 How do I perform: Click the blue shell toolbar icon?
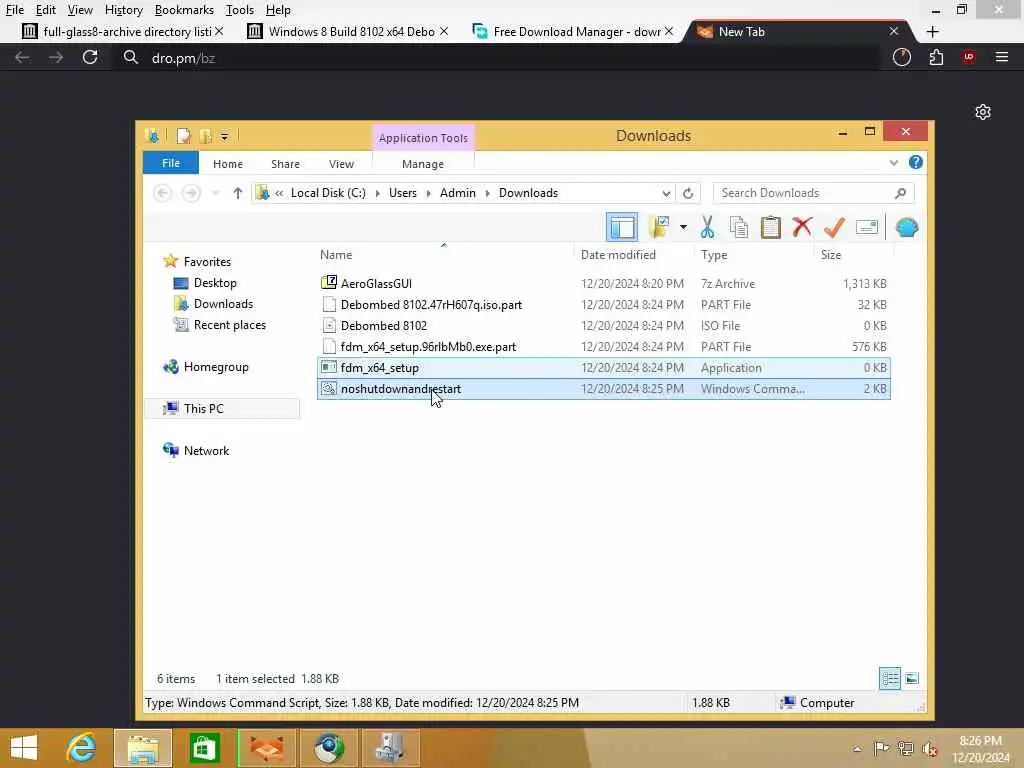point(907,227)
